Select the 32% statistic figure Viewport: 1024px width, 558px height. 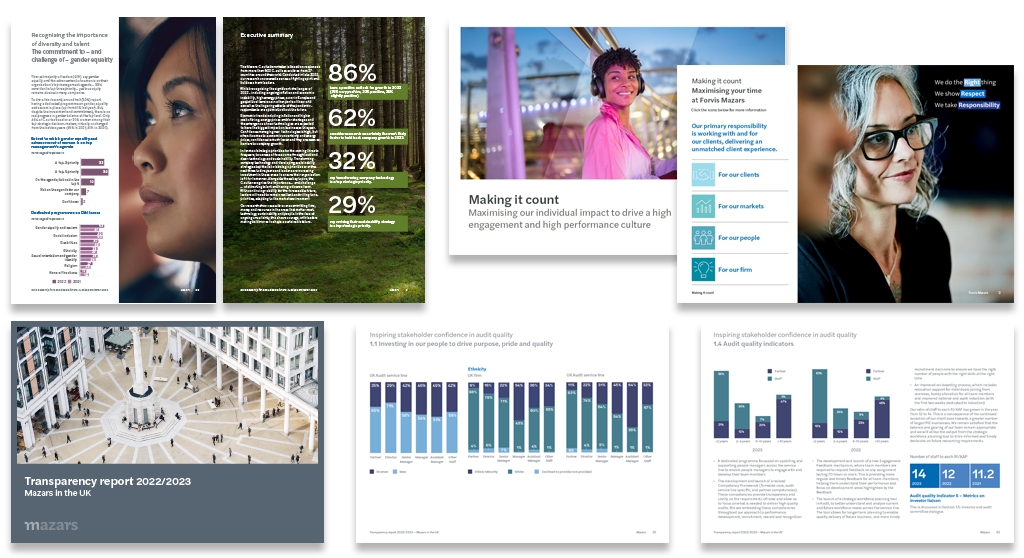click(x=352, y=162)
